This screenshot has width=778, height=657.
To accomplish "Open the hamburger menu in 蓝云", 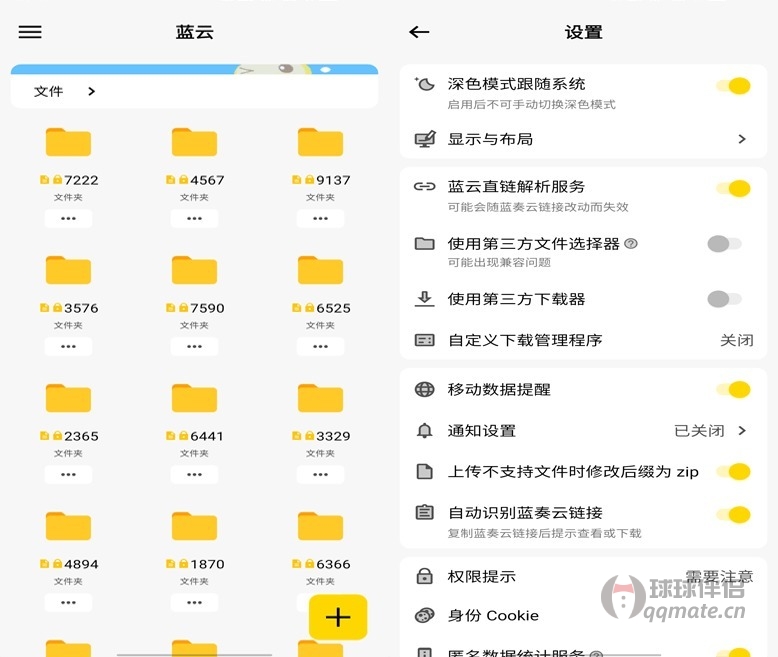I will click(x=30, y=32).
